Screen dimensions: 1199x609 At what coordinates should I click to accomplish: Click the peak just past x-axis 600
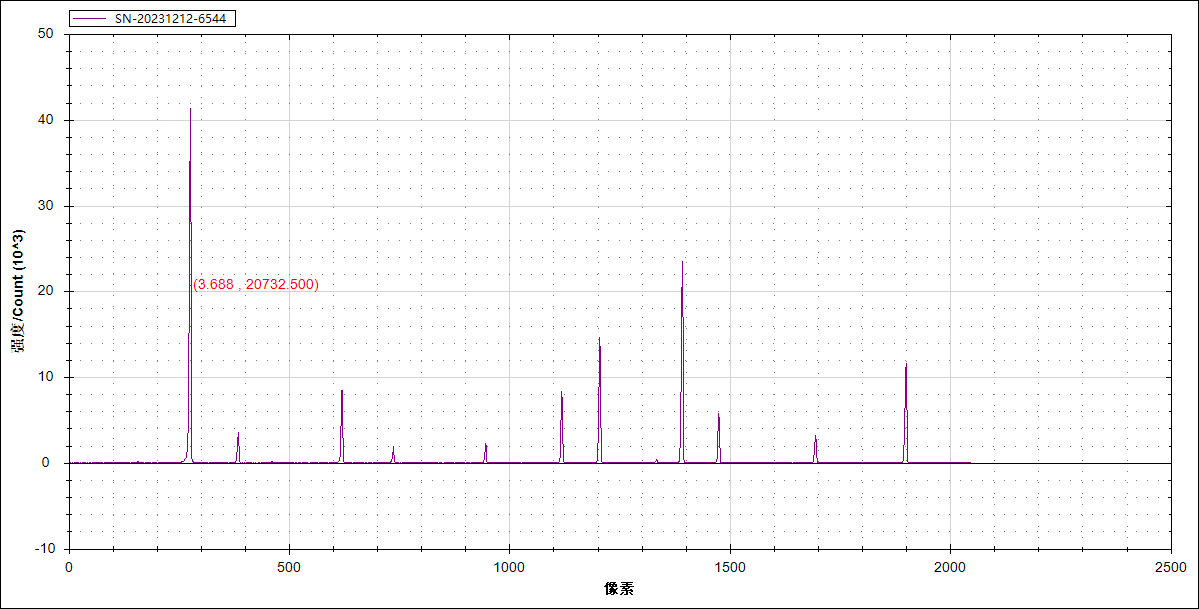click(x=342, y=392)
